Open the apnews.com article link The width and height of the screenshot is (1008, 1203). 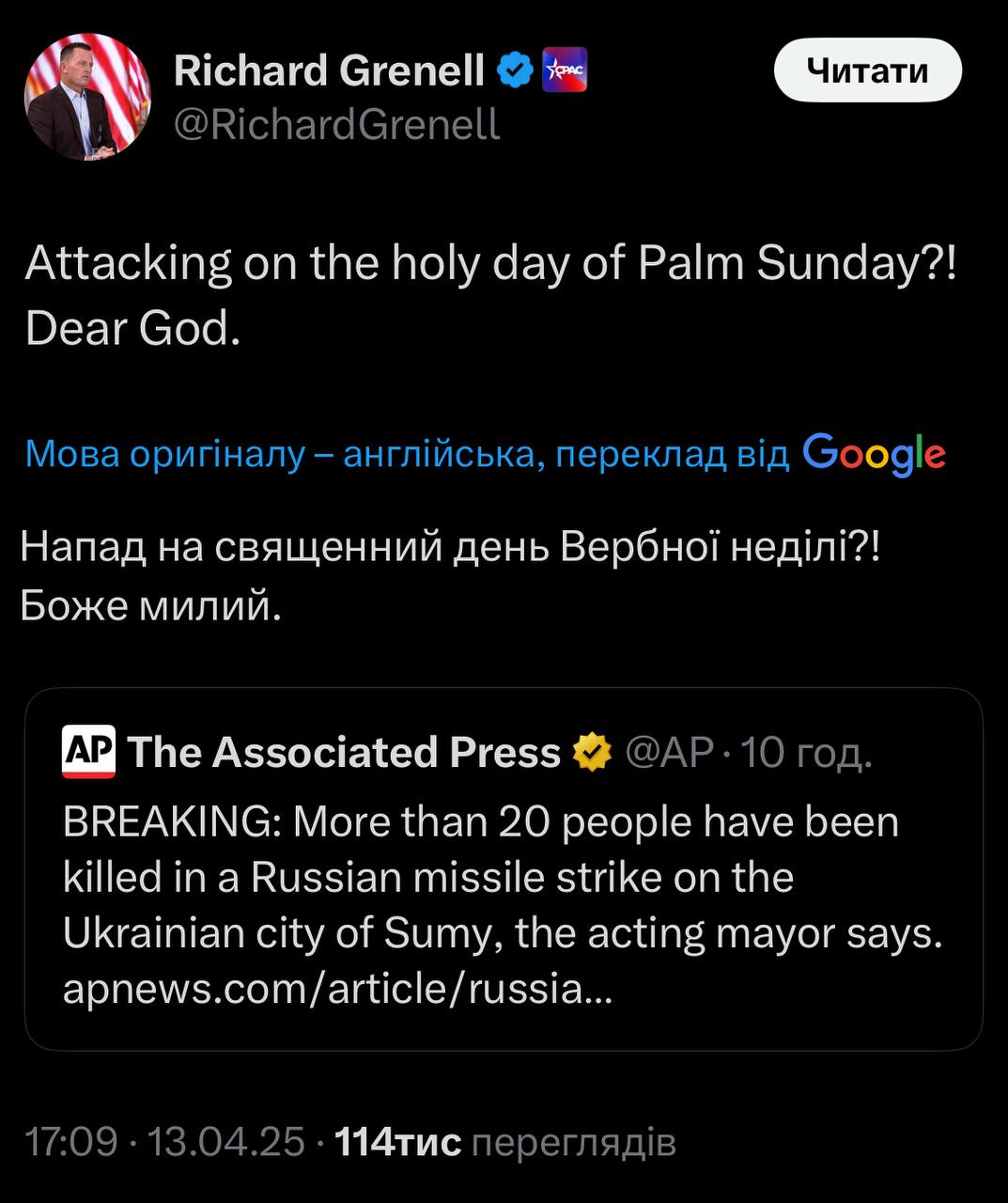click(336, 989)
